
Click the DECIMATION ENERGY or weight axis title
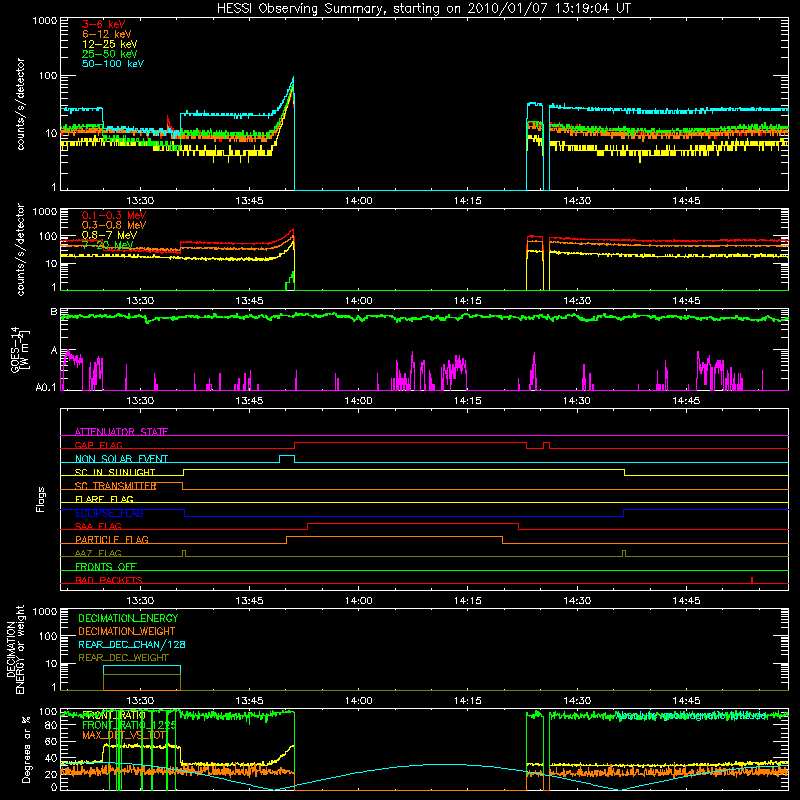(x=15, y=649)
